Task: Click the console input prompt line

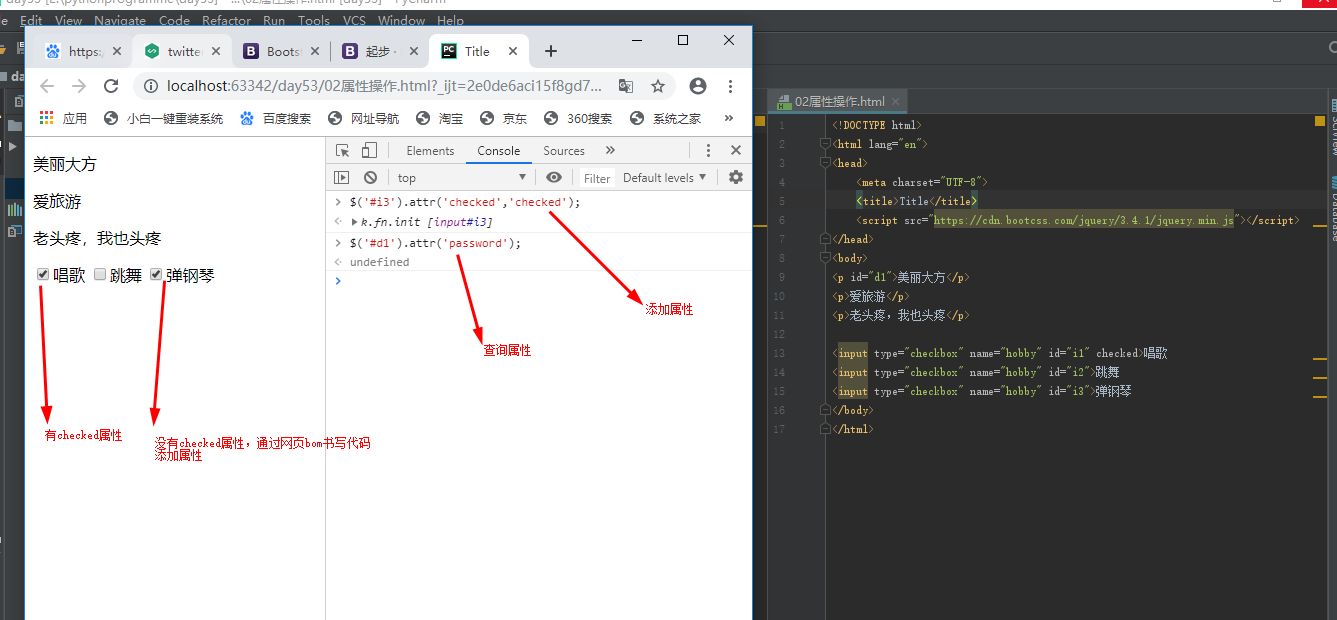Action: [x=540, y=281]
